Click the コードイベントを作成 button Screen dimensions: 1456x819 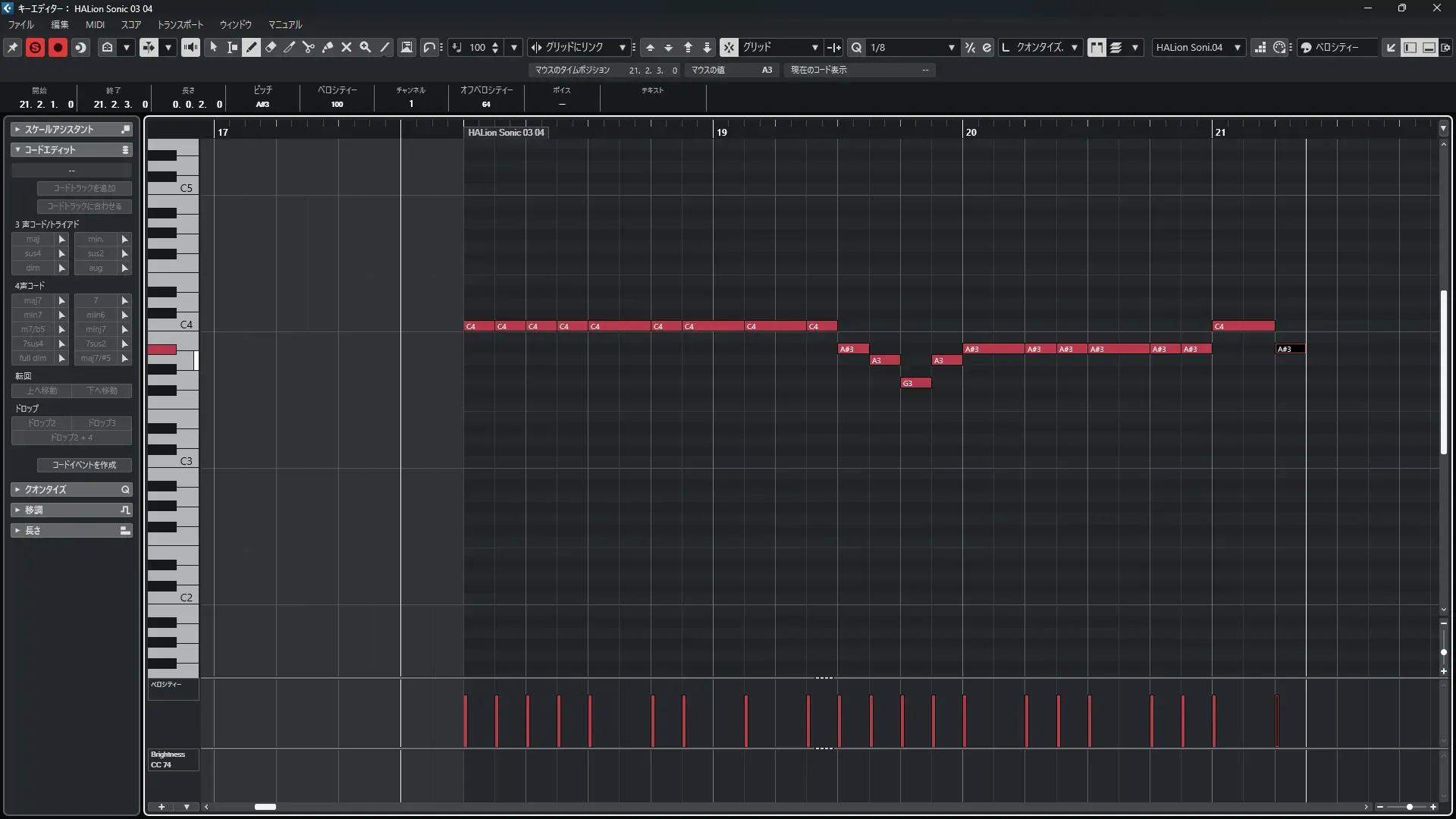pyautogui.click(x=84, y=465)
